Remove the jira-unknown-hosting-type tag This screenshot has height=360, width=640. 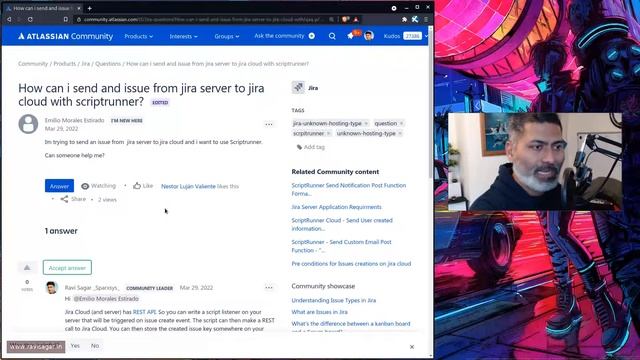tap(366, 123)
